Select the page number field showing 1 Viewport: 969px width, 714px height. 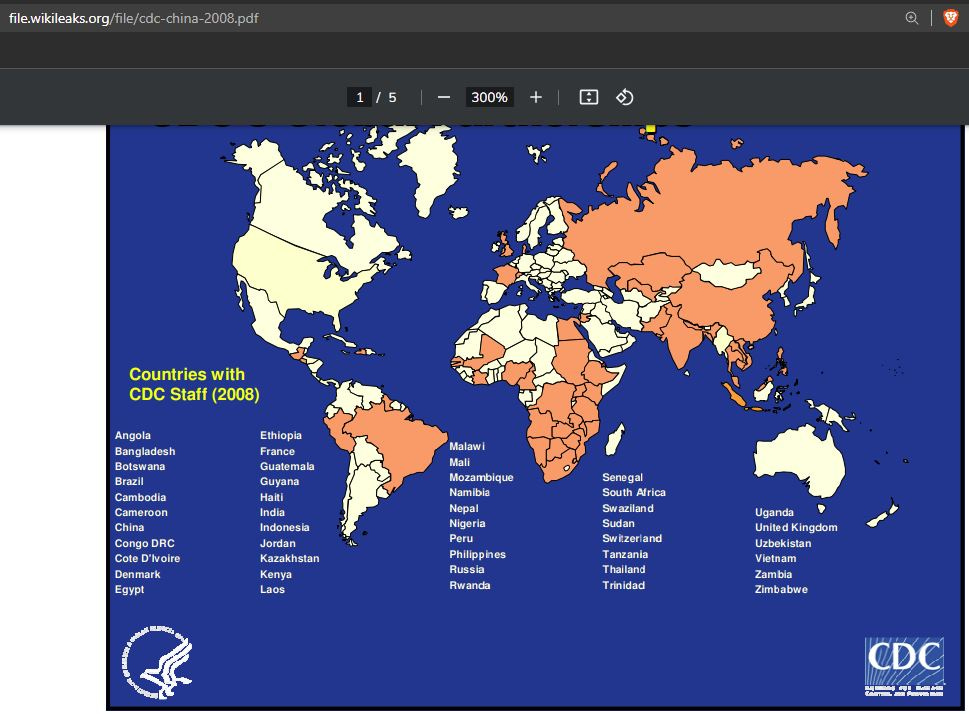(360, 97)
